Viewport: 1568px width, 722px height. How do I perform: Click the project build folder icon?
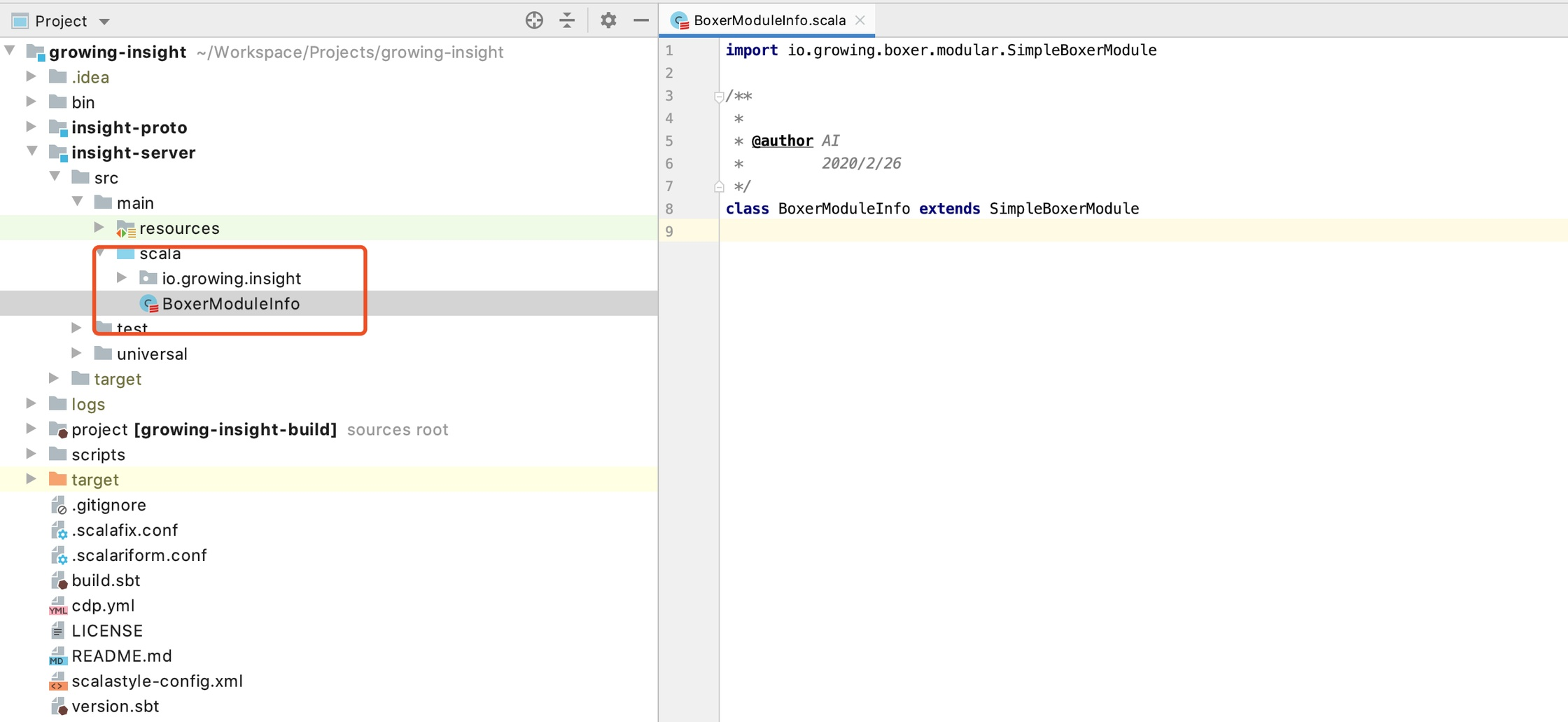pyautogui.click(x=58, y=429)
